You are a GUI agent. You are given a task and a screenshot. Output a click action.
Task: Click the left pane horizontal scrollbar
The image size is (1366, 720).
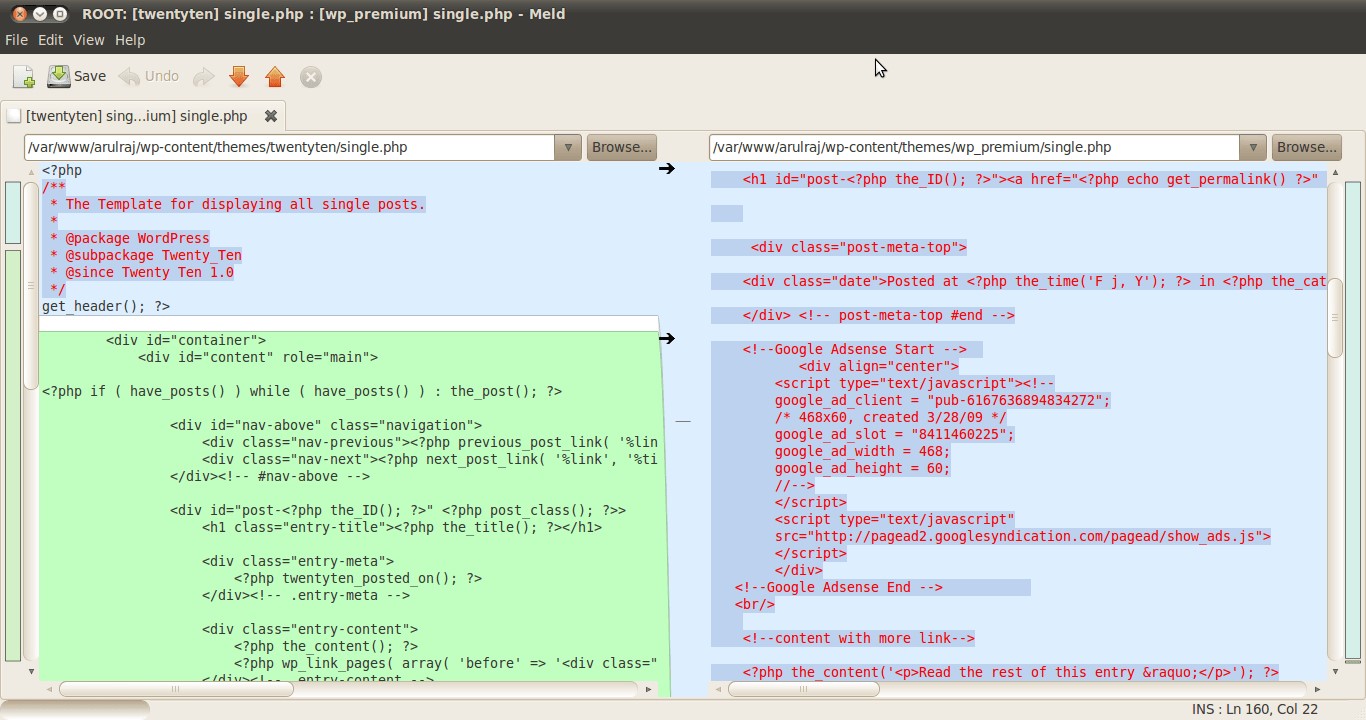[x=175, y=689]
